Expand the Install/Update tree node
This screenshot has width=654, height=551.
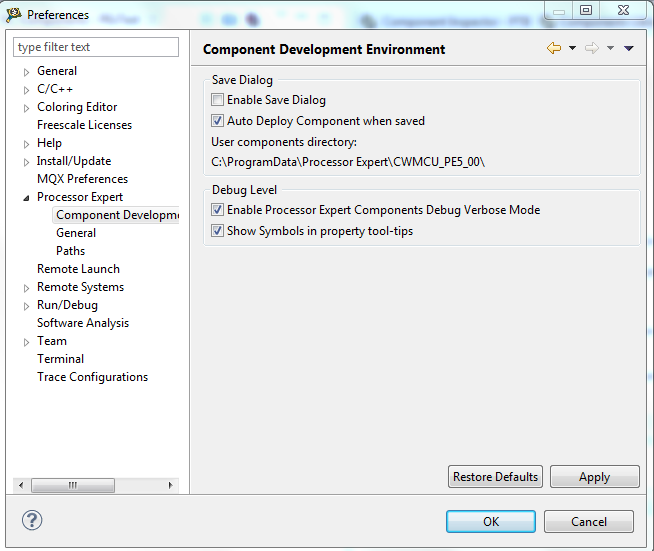point(26,162)
